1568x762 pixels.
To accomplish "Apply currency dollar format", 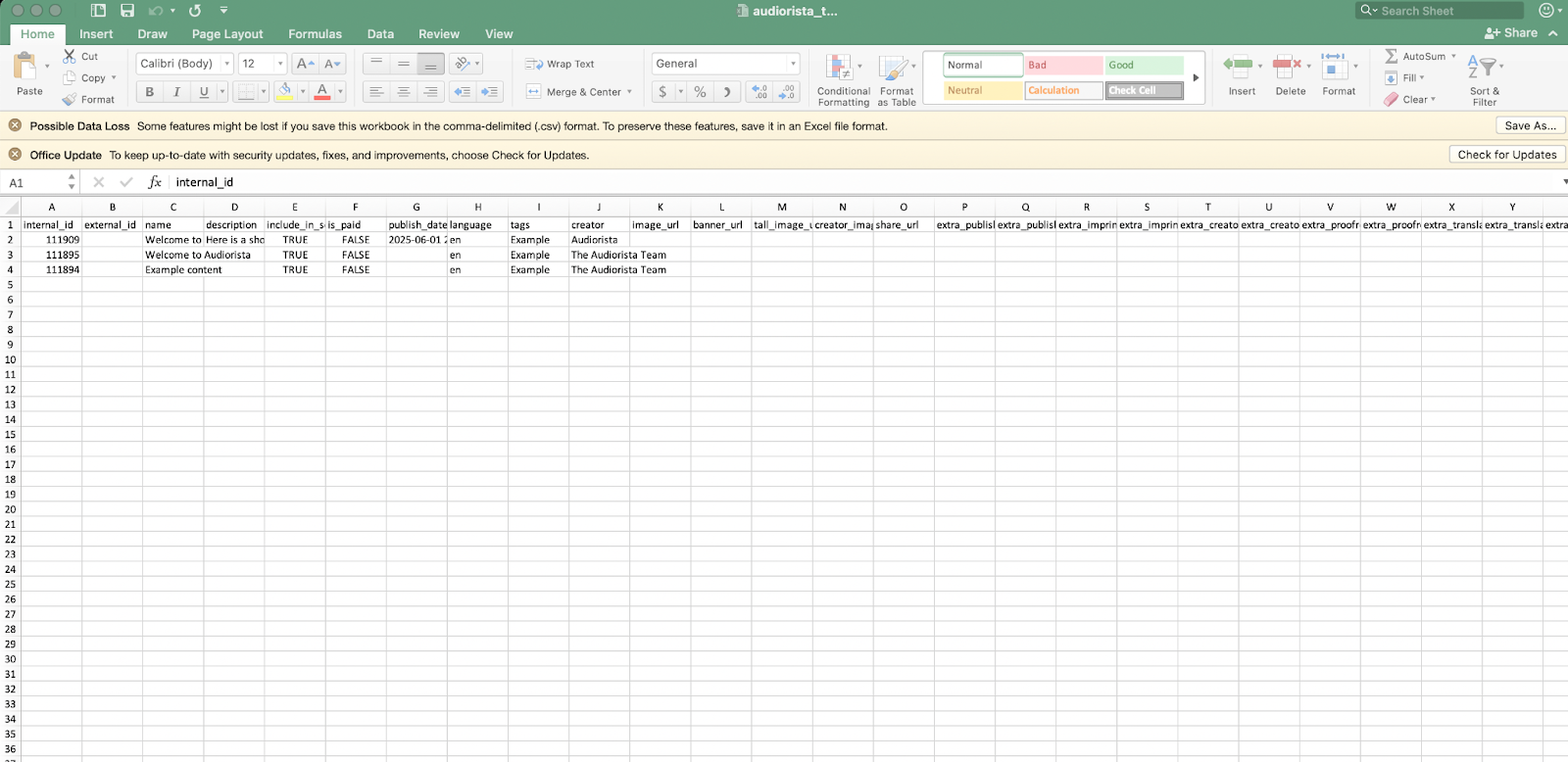I will (x=662, y=92).
